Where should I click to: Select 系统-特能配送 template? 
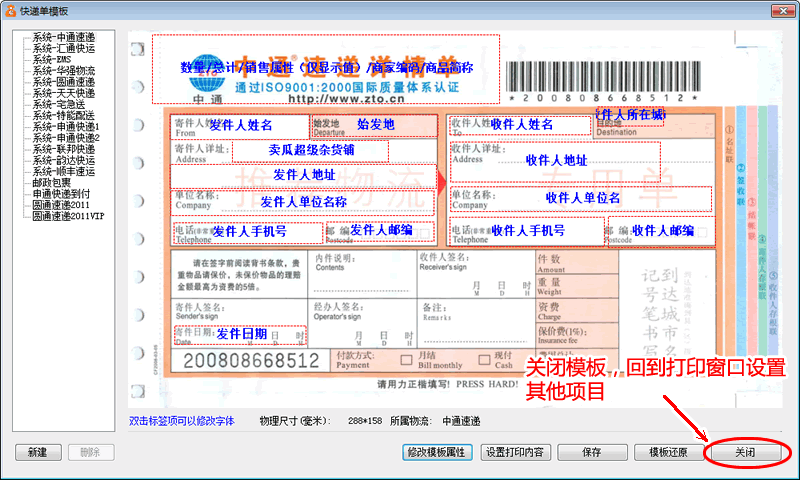tap(63, 116)
